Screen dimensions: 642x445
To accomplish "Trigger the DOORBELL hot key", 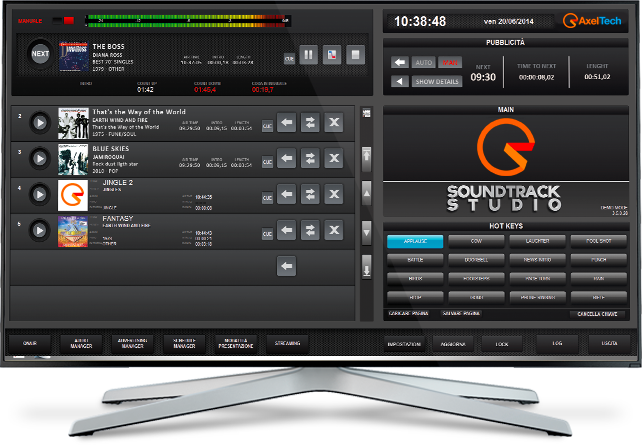I will tap(476, 260).
